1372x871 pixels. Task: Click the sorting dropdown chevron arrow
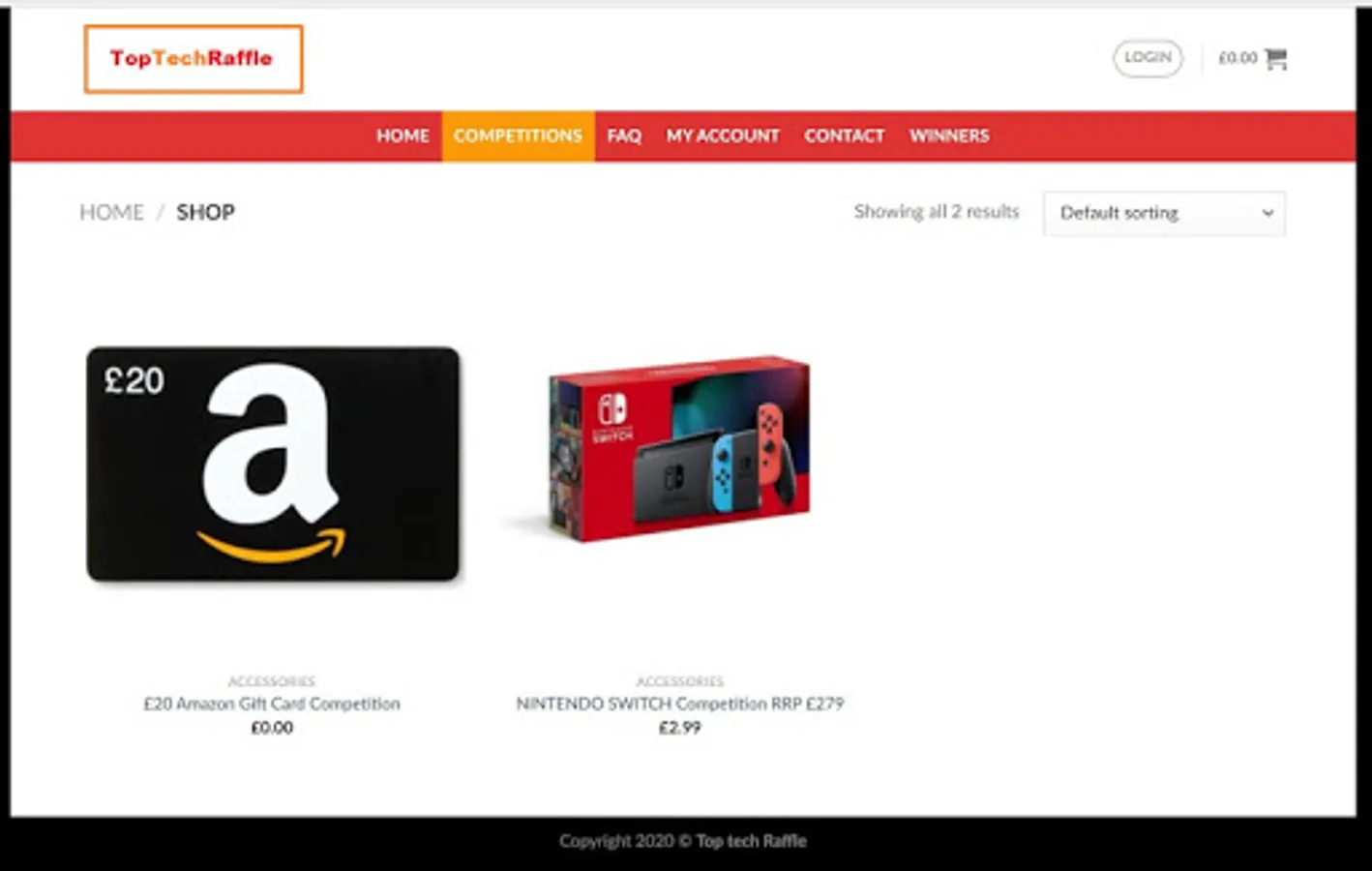[x=1268, y=213]
